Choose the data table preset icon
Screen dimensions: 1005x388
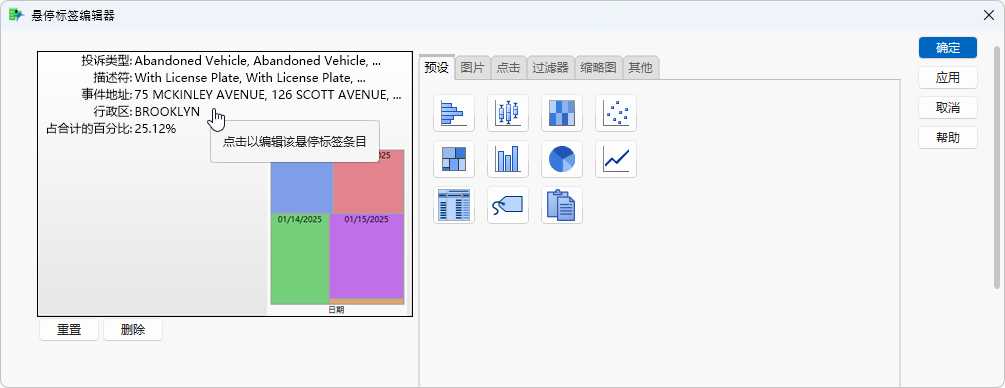pyautogui.click(x=454, y=205)
